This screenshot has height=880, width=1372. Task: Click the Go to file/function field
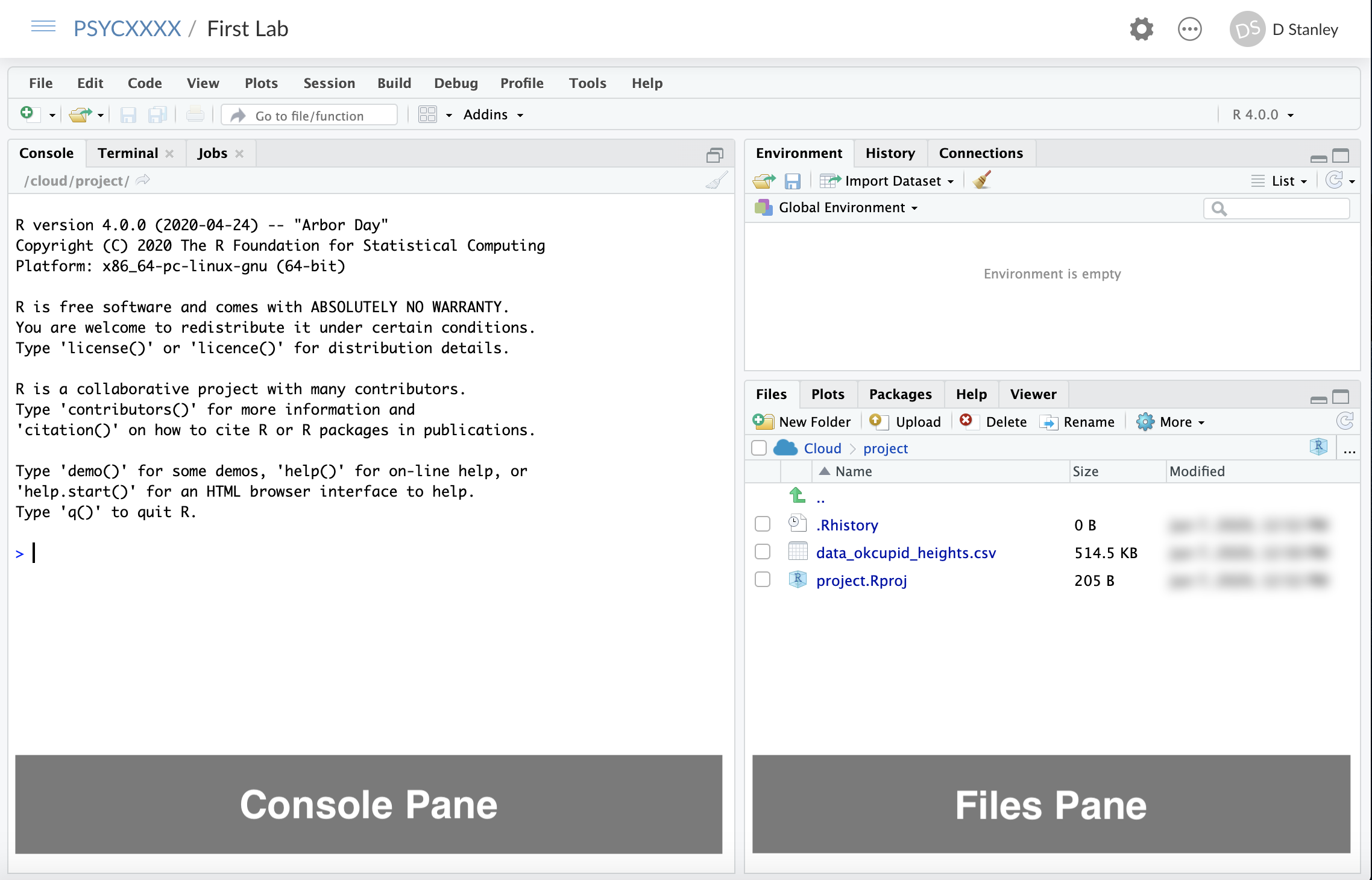point(309,115)
